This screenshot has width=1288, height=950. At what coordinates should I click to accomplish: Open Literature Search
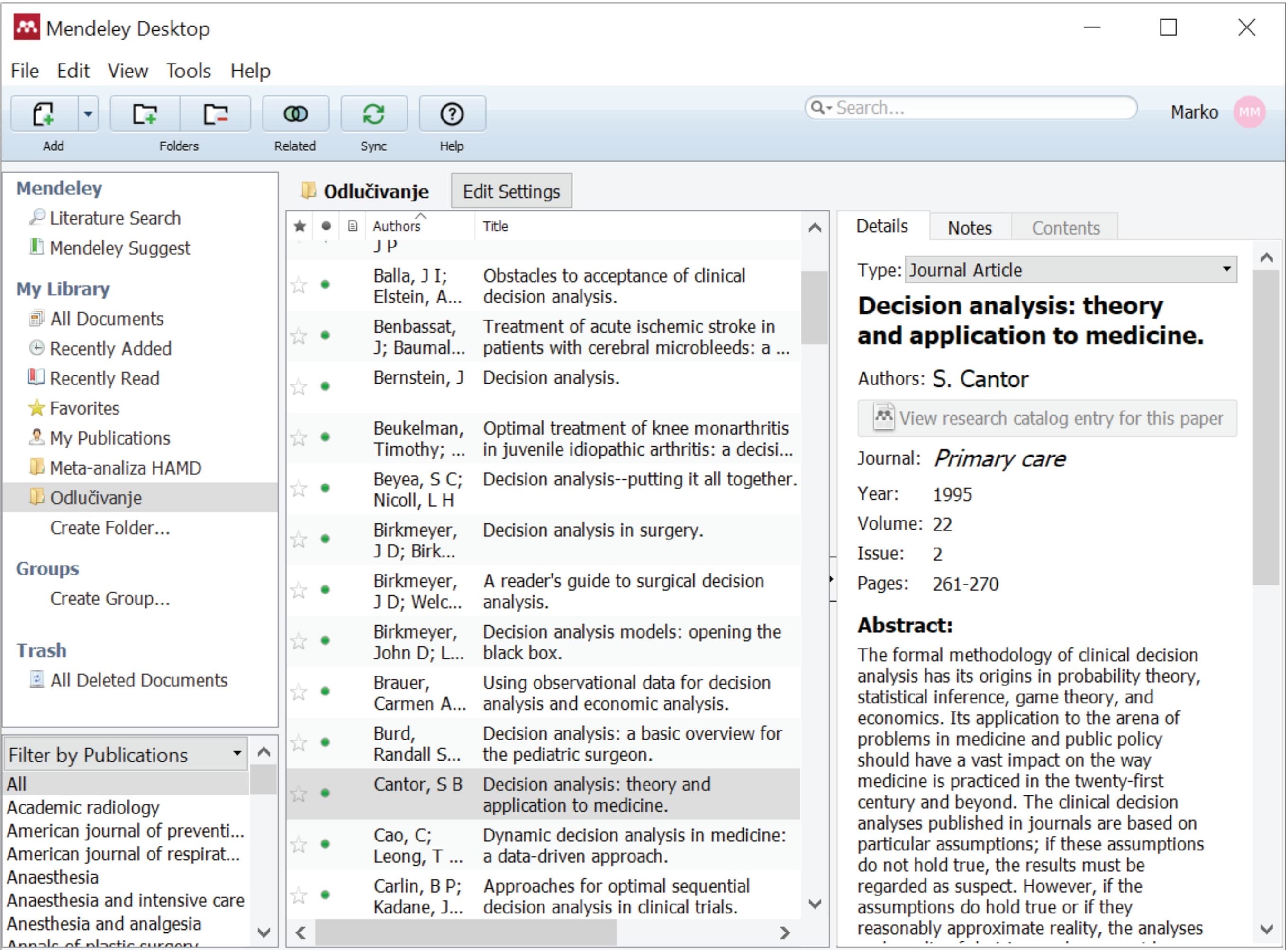(x=115, y=218)
